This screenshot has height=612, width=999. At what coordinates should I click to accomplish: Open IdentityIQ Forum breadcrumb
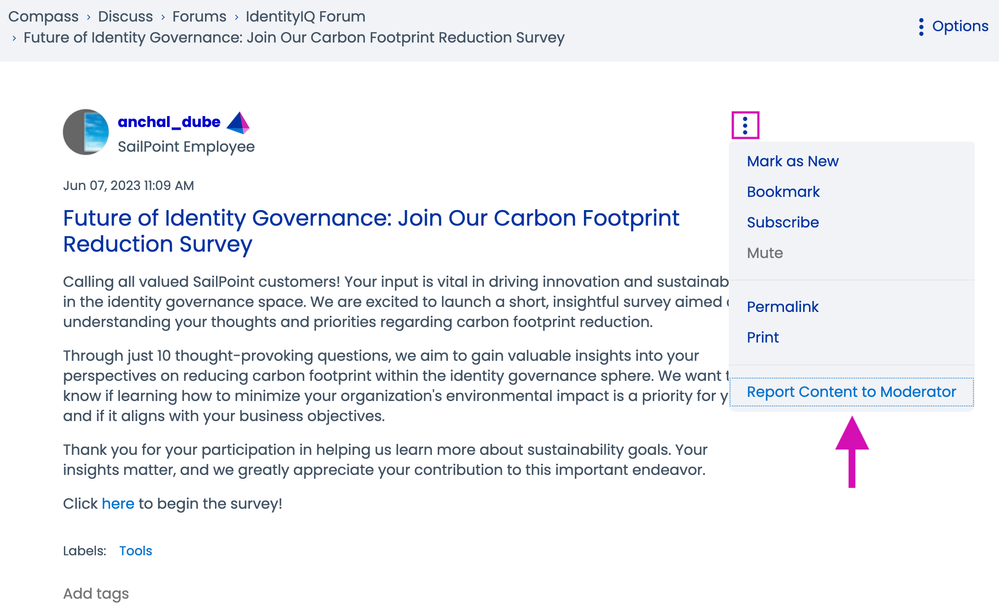click(305, 16)
